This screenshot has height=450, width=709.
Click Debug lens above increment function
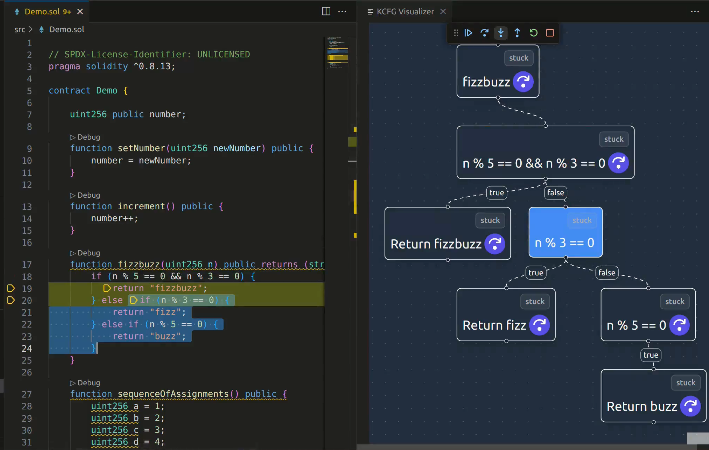click(x=85, y=195)
